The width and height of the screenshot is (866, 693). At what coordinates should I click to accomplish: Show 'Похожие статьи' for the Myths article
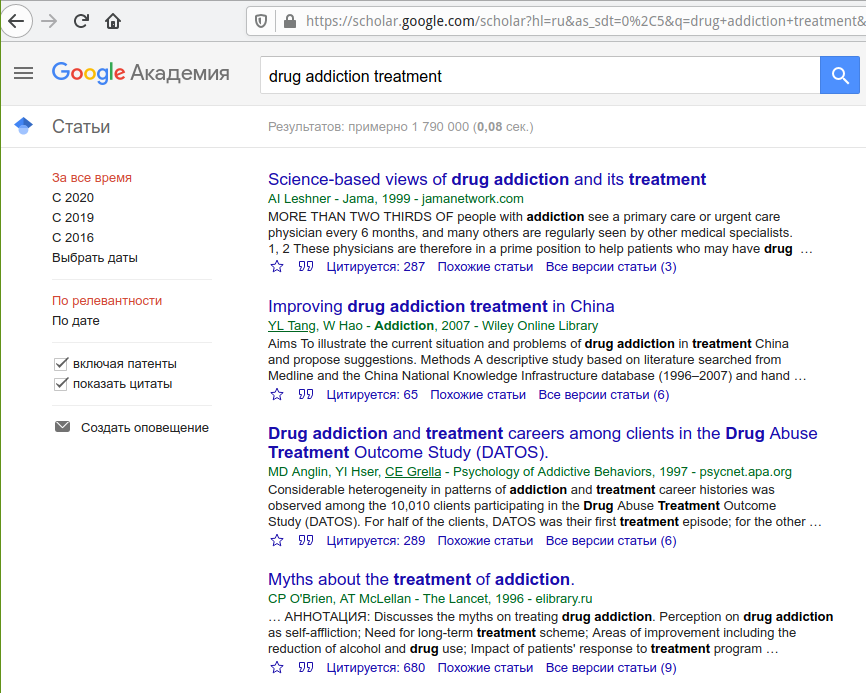[x=485, y=668]
